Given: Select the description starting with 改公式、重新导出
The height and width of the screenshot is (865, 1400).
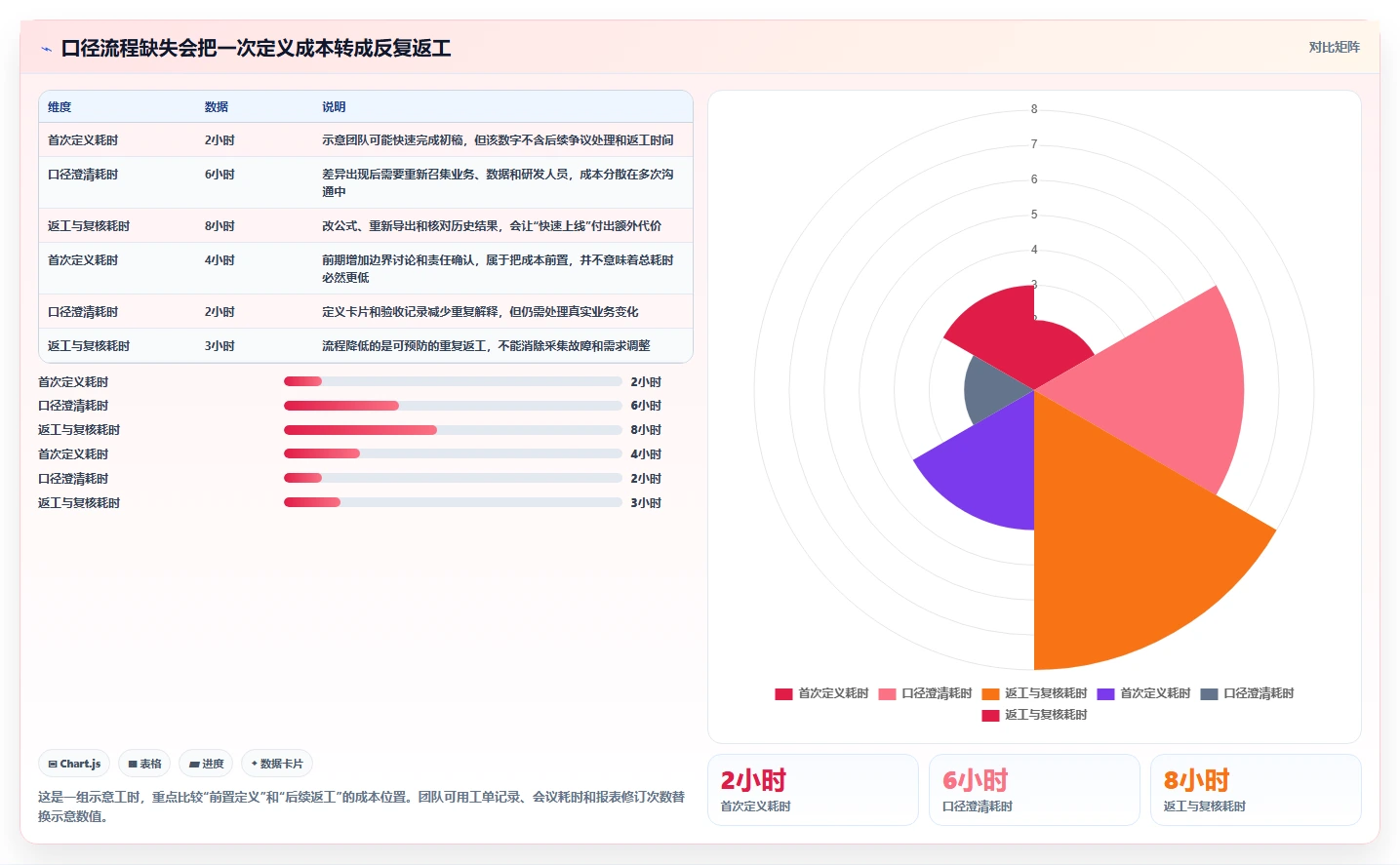Looking at the screenshot, I should pos(492,226).
